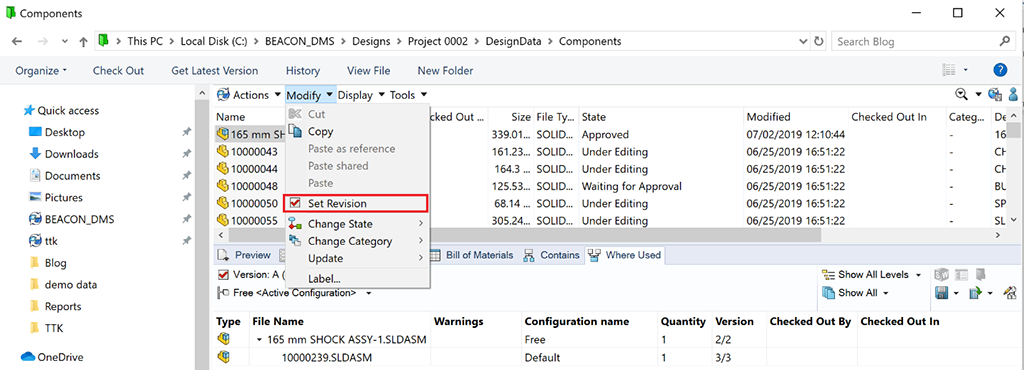Select file 10000055 in the list
This screenshot has width=1024, height=370.
coord(254,221)
